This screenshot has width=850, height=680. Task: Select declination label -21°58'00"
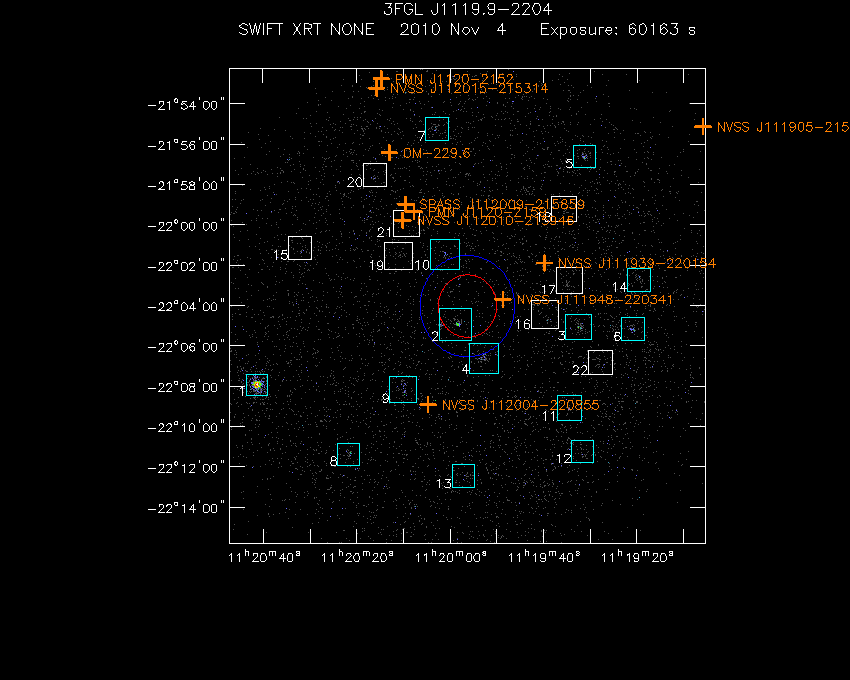click(185, 185)
